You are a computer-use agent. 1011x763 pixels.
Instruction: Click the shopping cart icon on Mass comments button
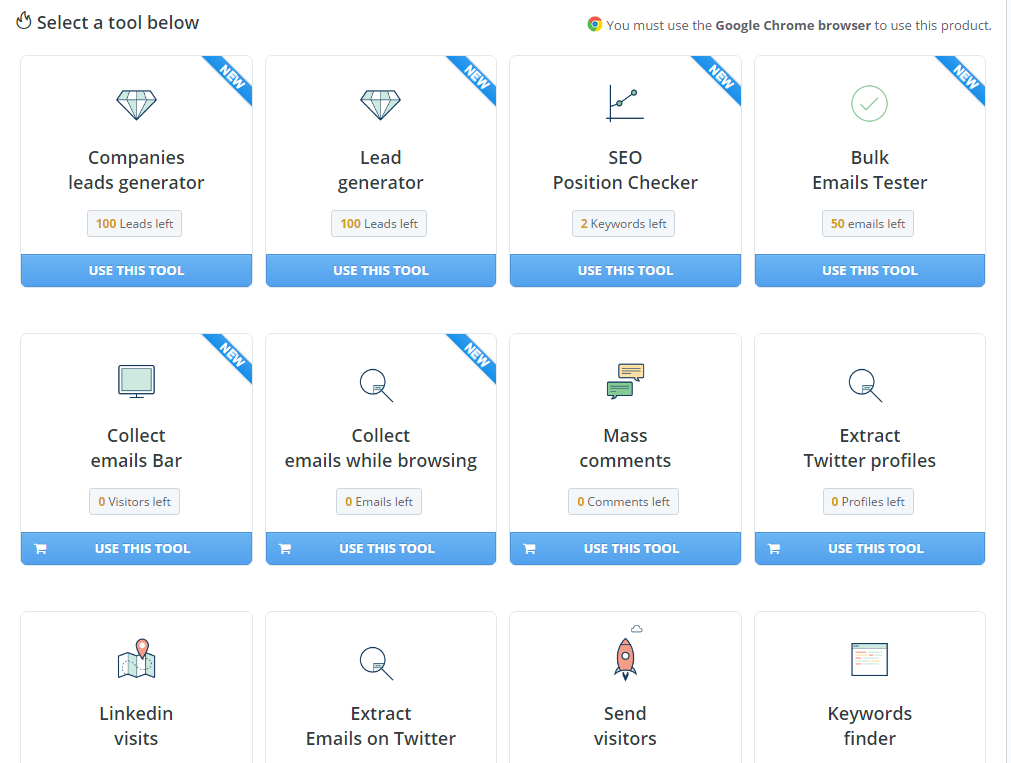pos(529,548)
